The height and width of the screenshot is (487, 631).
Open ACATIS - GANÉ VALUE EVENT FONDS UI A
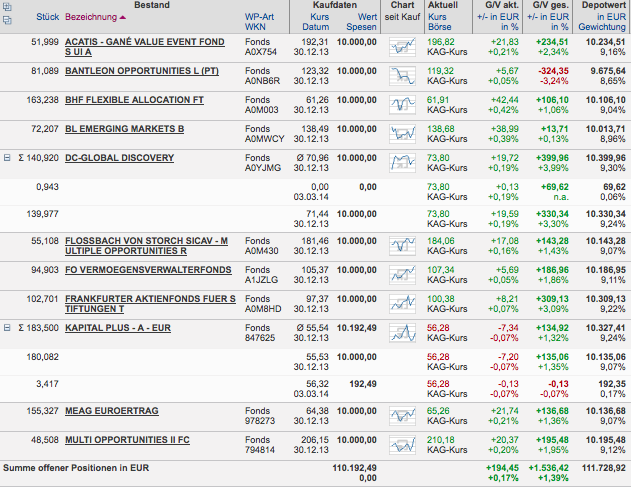coord(145,47)
